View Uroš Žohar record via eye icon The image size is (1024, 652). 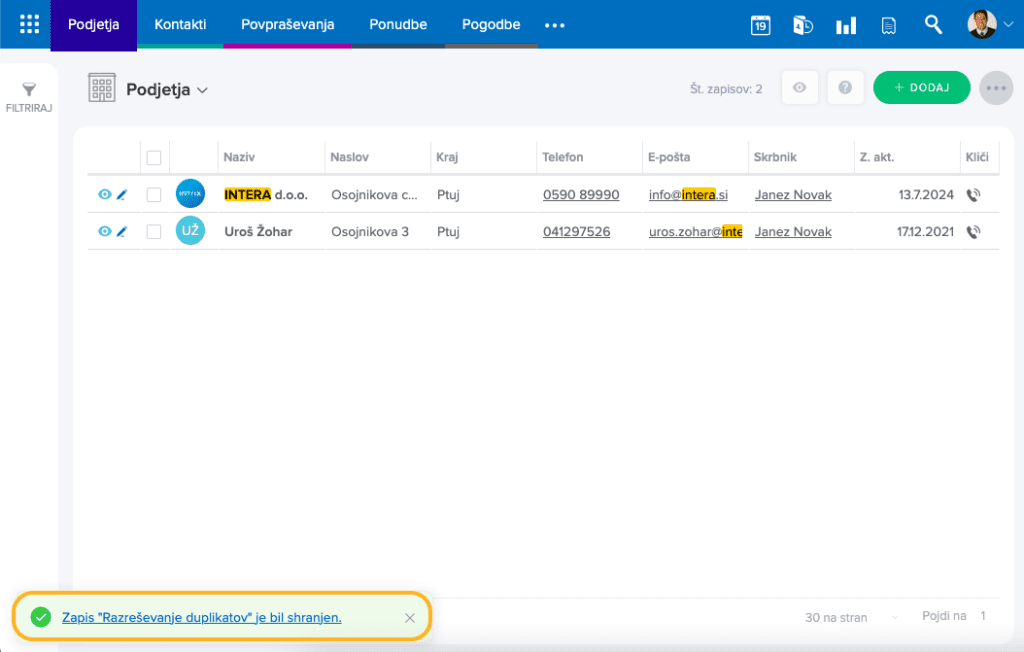(x=105, y=232)
